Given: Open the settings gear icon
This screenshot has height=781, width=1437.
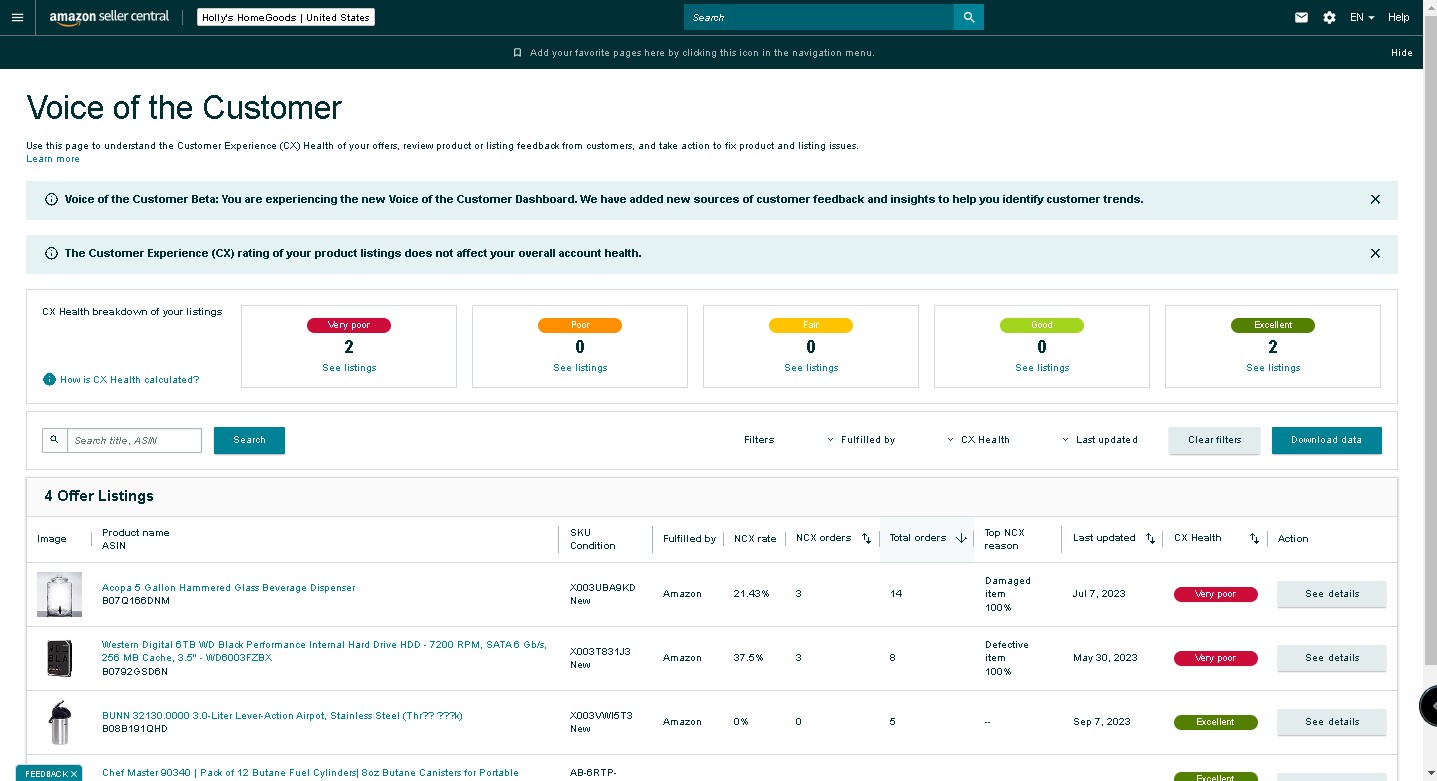Looking at the screenshot, I should (x=1329, y=17).
